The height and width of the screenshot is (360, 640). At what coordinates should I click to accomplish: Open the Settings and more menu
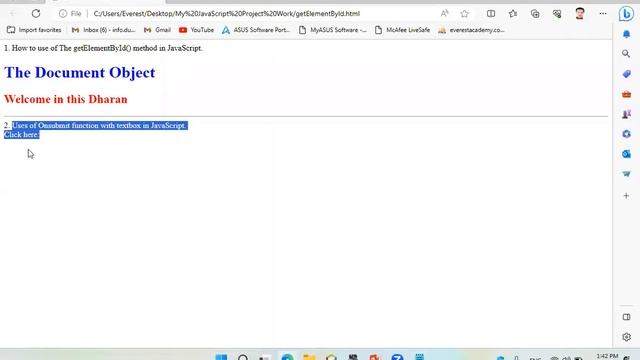coord(603,13)
